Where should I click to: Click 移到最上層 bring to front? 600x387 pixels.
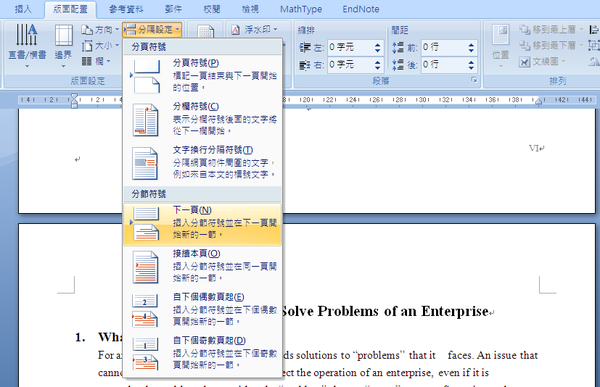click(551, 29)
